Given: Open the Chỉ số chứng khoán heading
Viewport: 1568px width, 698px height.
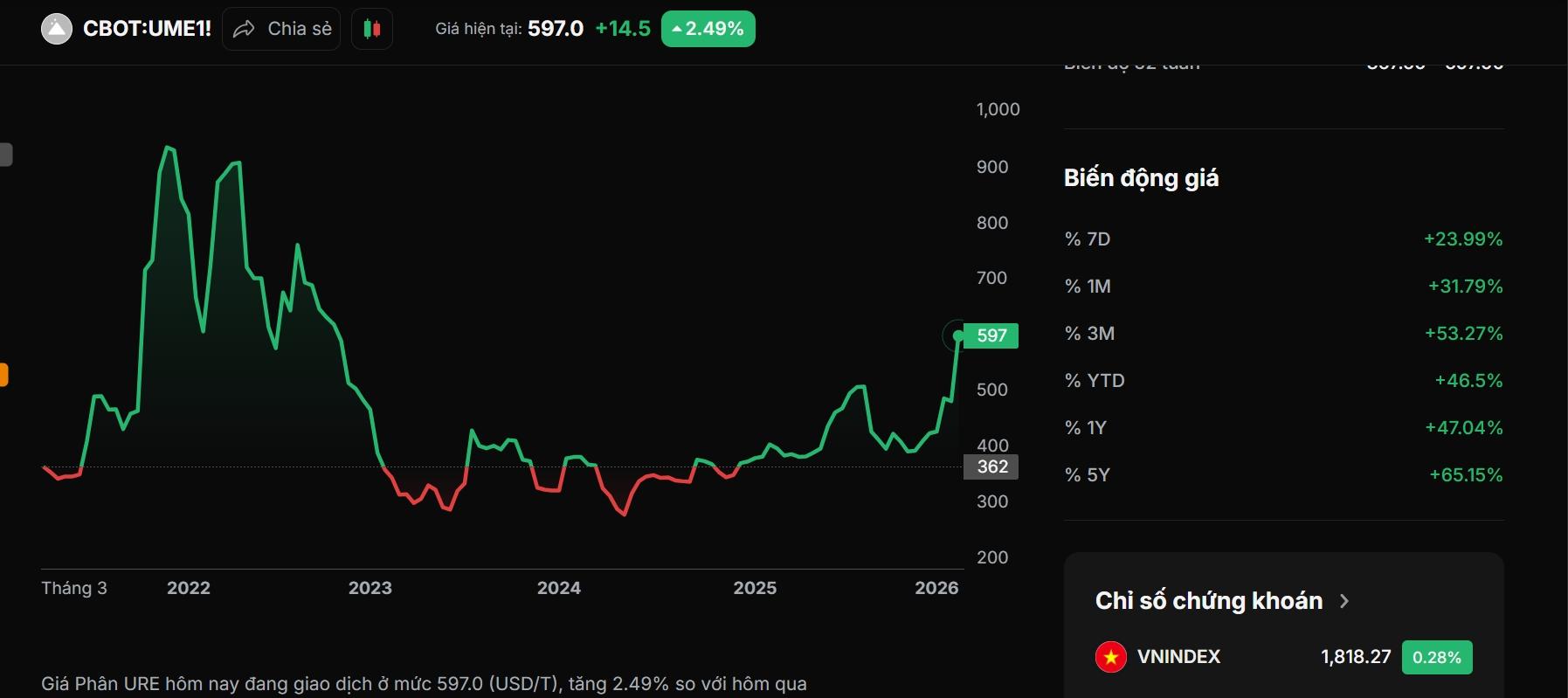Looking at the screenshot, I should [1208, 601].
